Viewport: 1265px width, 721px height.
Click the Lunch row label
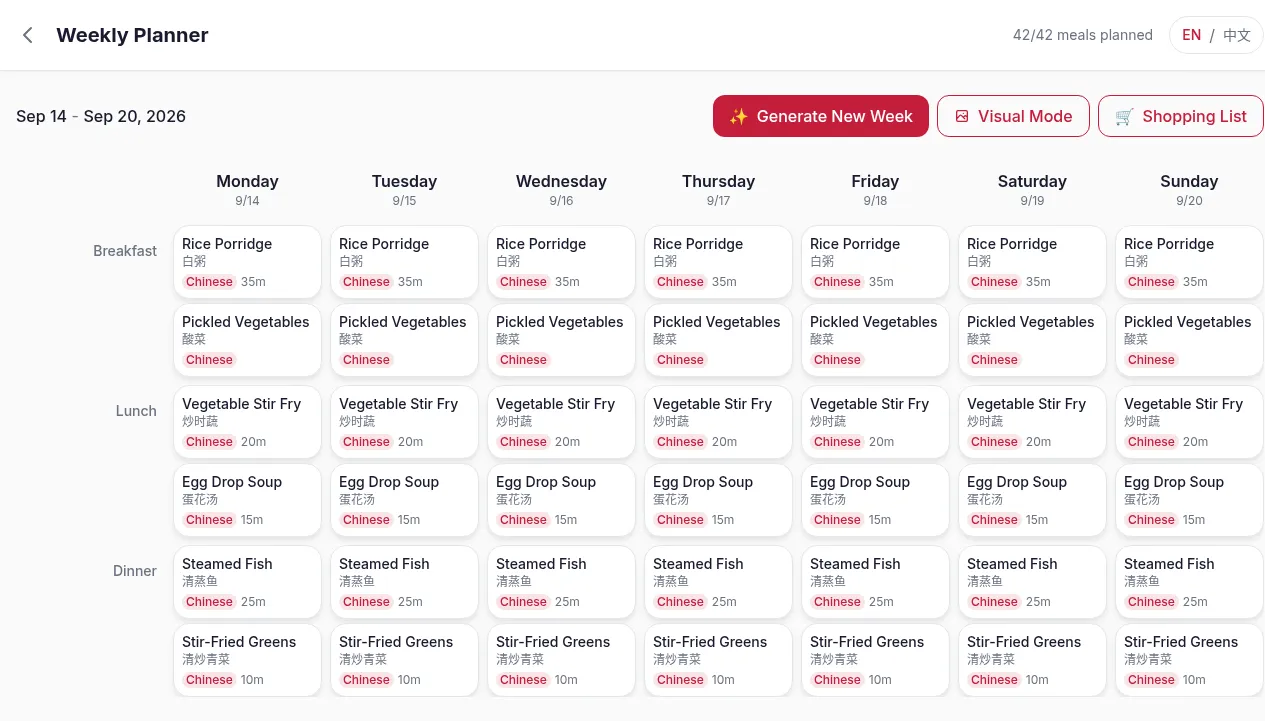[136, 411]
